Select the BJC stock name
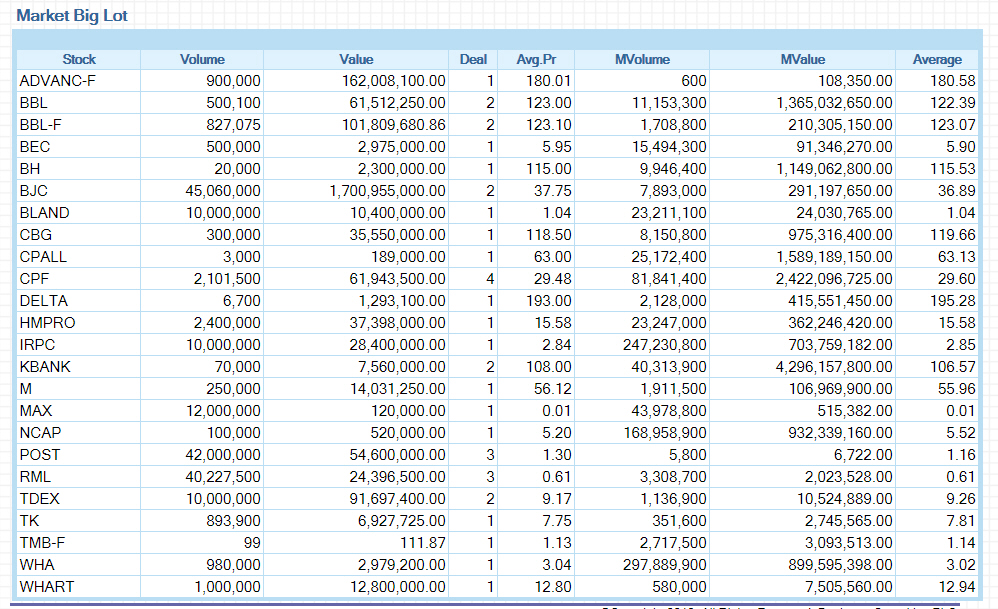 (34, 191)
